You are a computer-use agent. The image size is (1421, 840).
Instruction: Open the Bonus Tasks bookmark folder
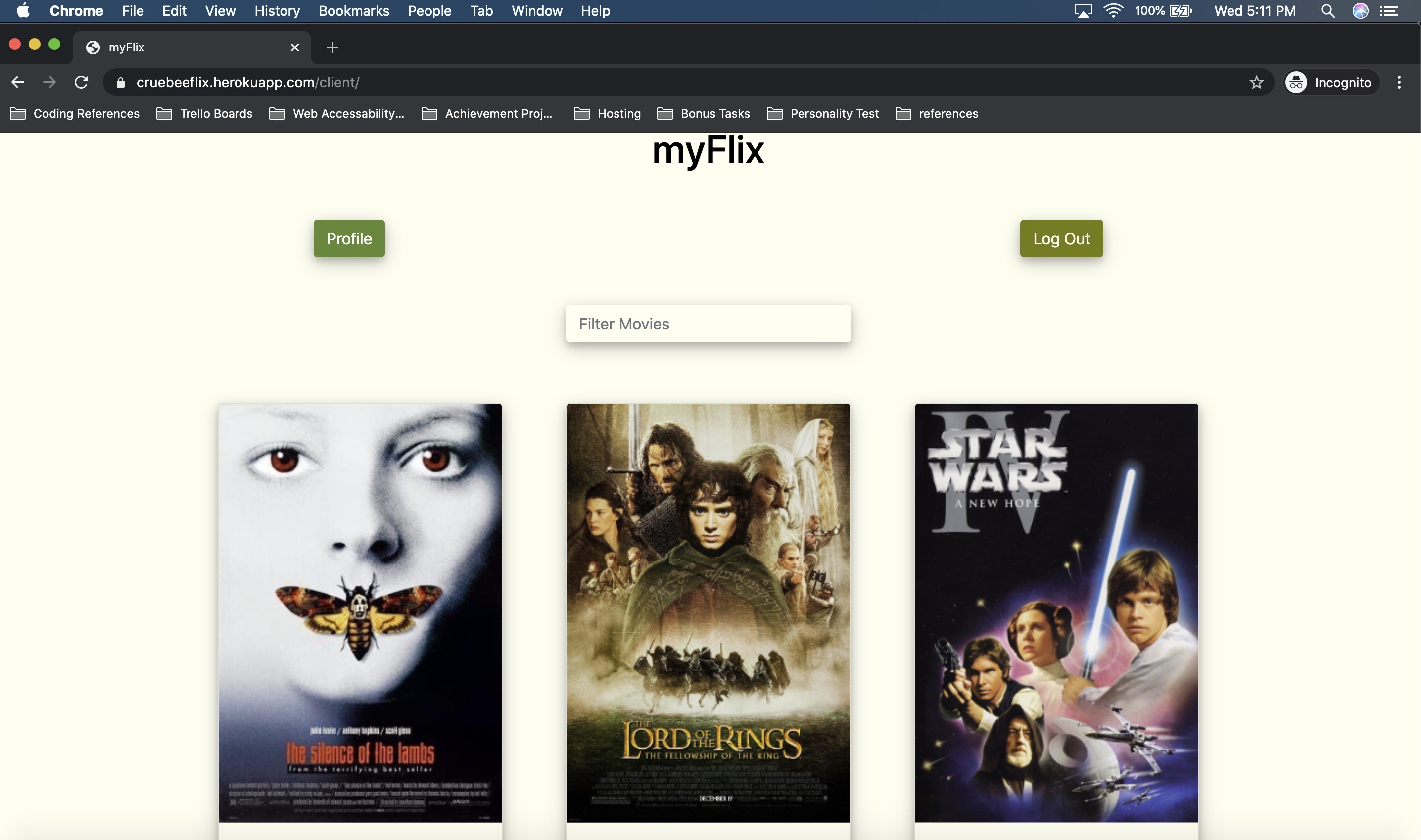tap(703, 113)
